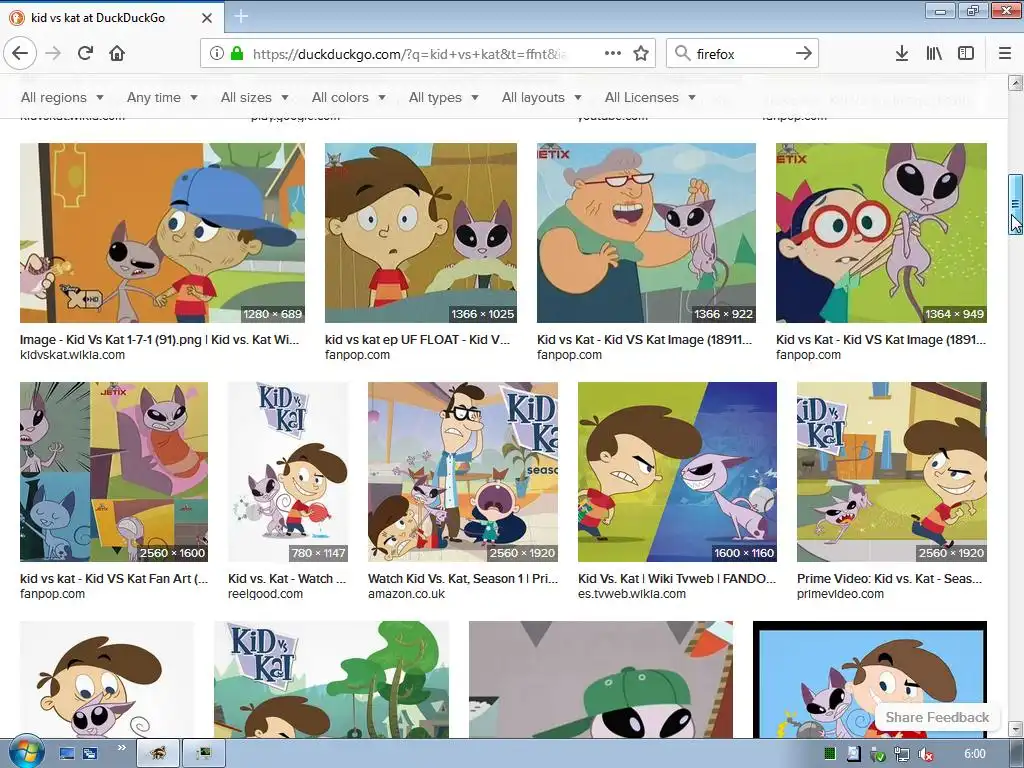
Task: Open the green cap thumbnail in bottom row
Action: tap(601, 679)
